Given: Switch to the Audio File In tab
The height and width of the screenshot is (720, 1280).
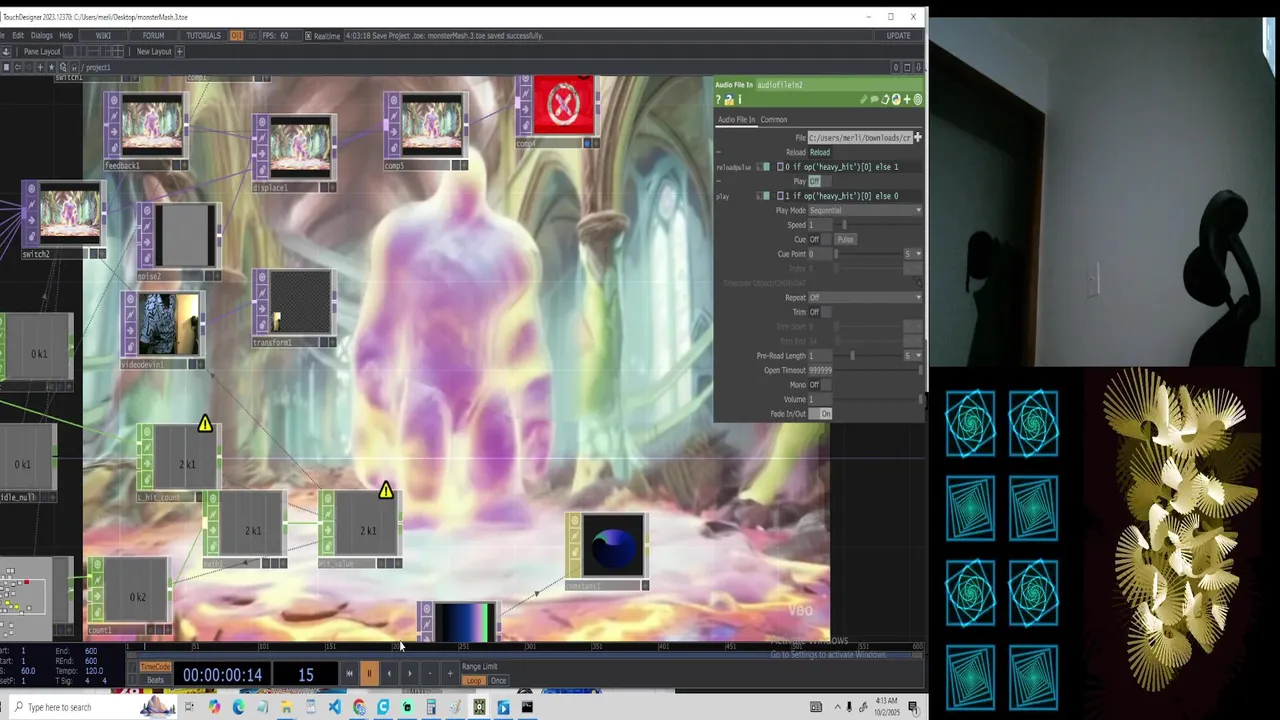Looking at the screenshot, I should click(736, 120).
